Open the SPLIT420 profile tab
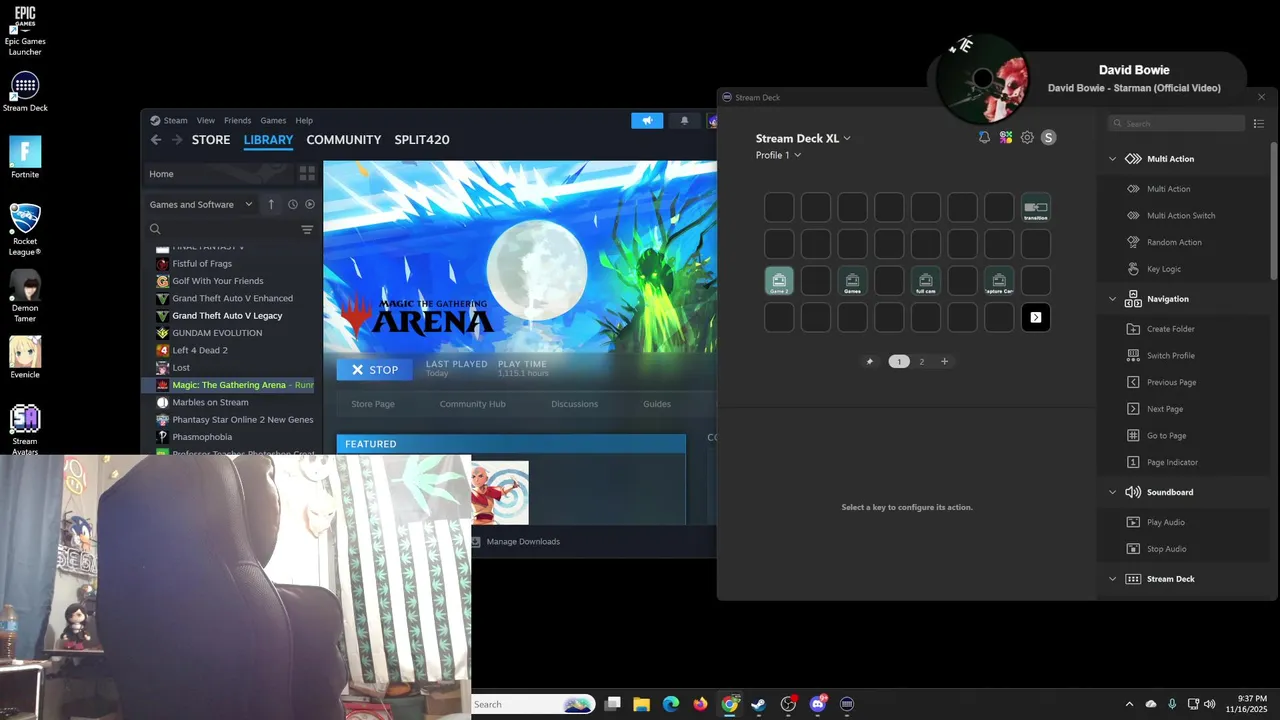Image resolution: width=1280 pixels, height=720 pixels. pyautogui.click(x=422, y=140)
